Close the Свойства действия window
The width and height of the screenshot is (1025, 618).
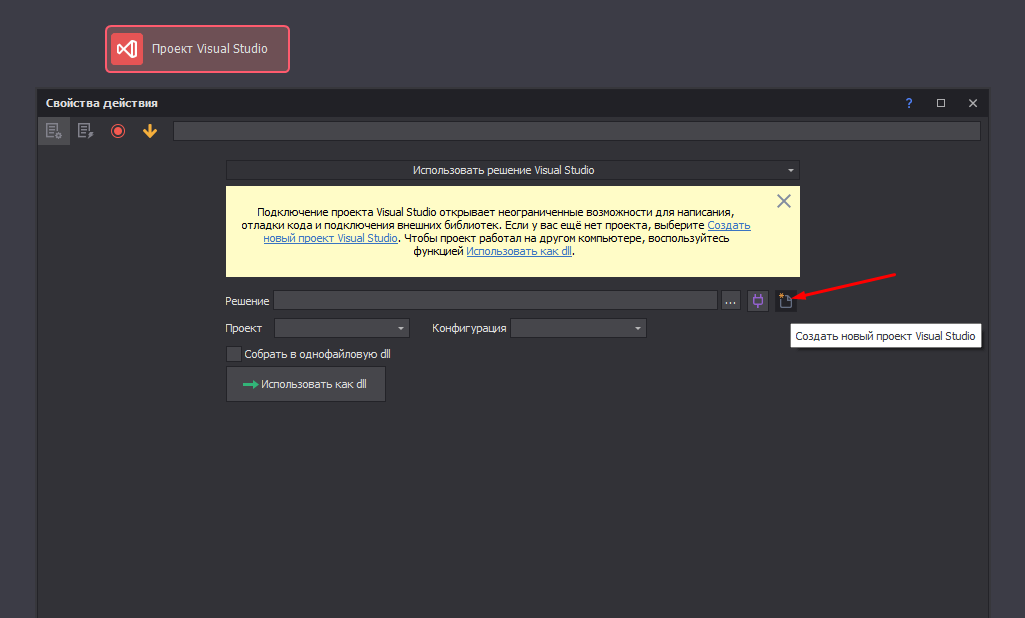pos(973,103)
